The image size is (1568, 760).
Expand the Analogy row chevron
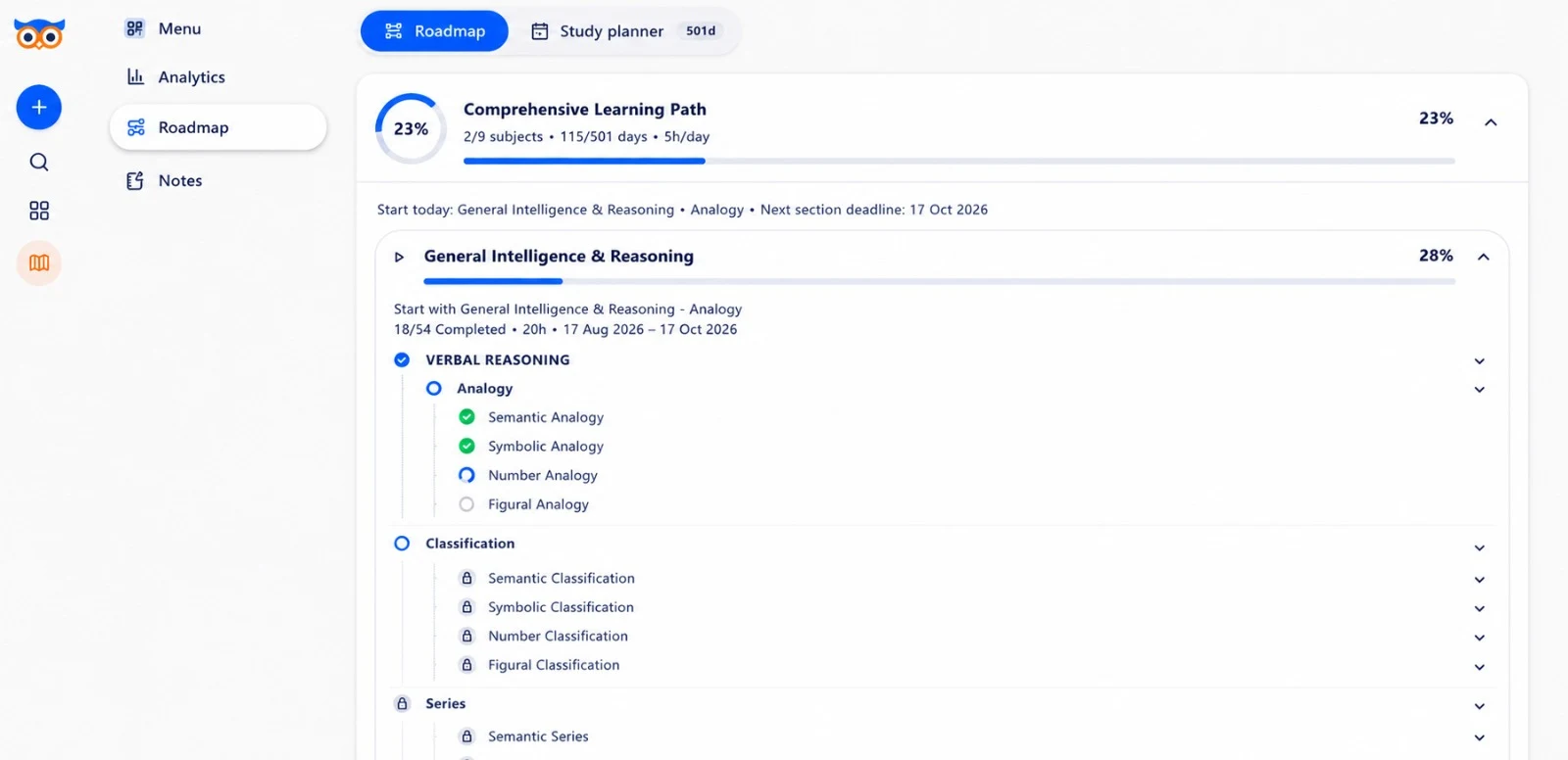tap(1480, 390)
